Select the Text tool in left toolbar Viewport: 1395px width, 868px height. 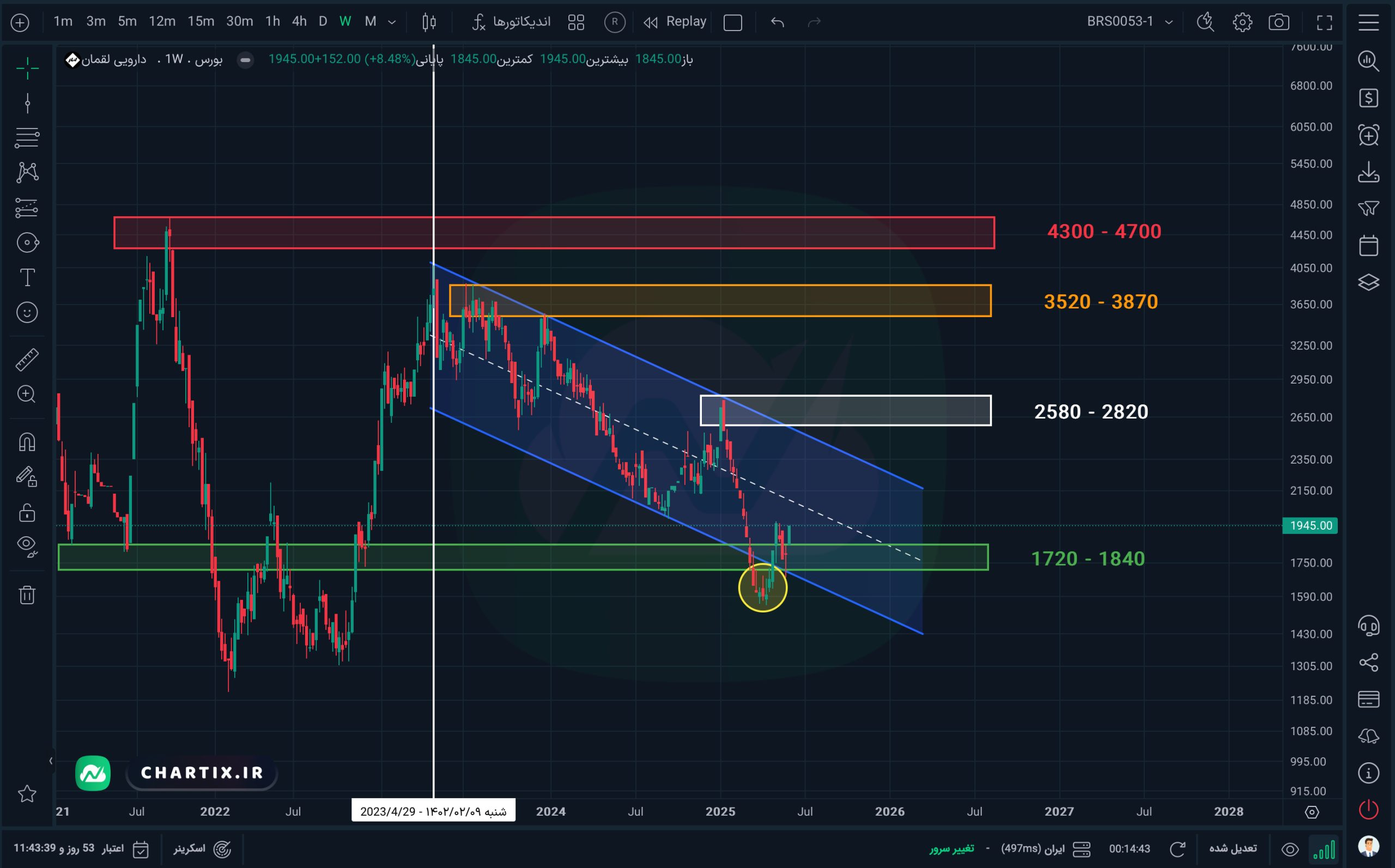click(x=27, y=277)
